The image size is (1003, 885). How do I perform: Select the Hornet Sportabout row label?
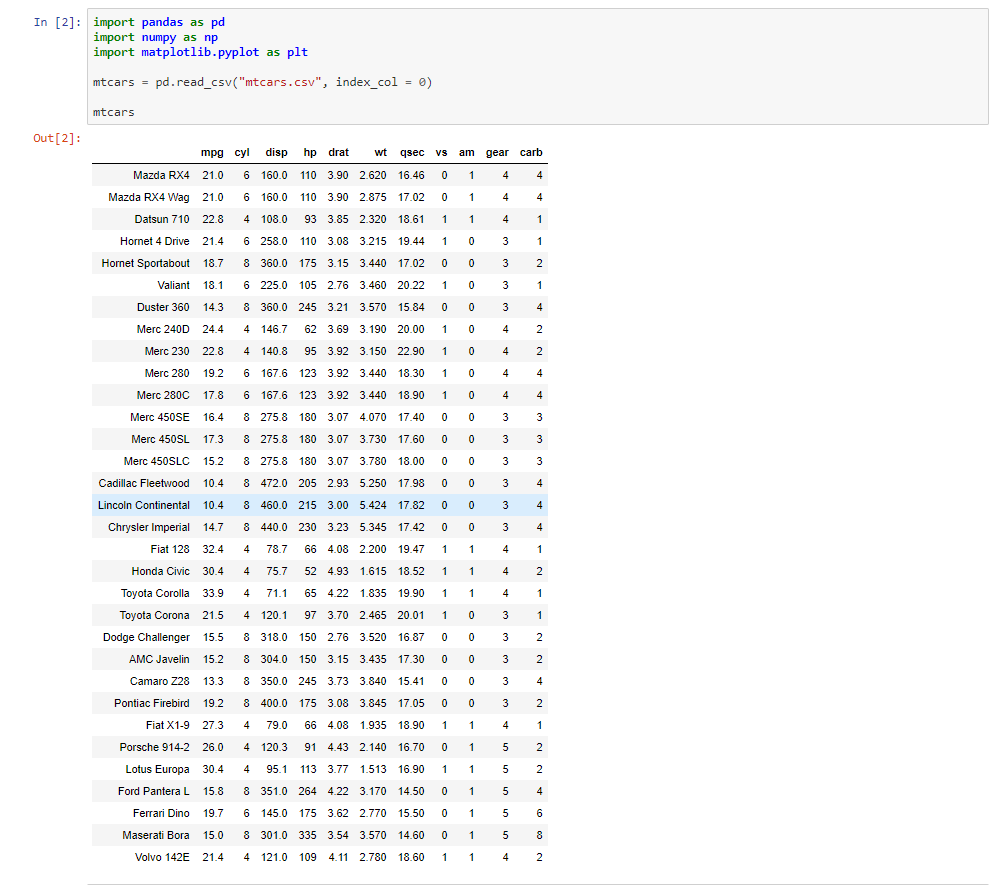coord(146,263)
